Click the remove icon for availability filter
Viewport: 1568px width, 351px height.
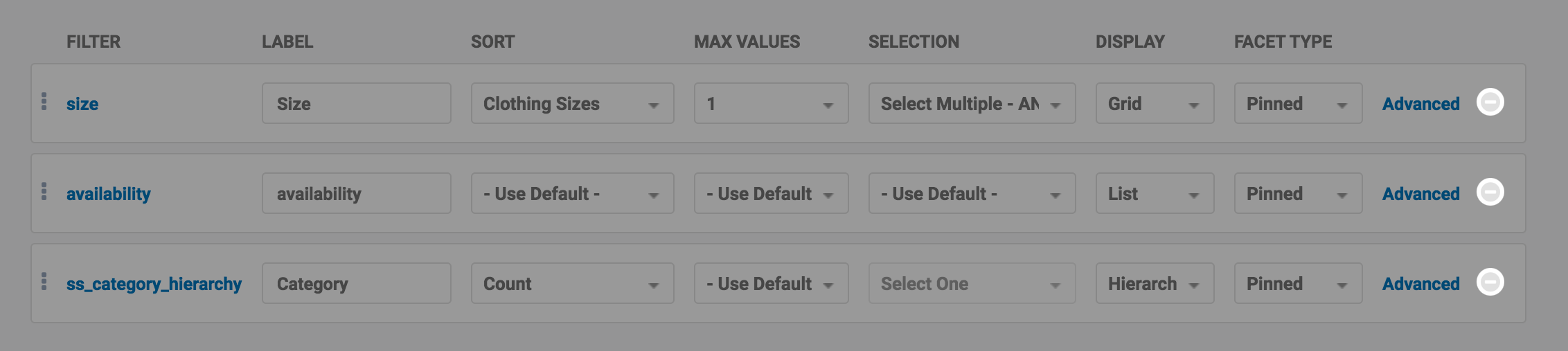[1490, 192]
